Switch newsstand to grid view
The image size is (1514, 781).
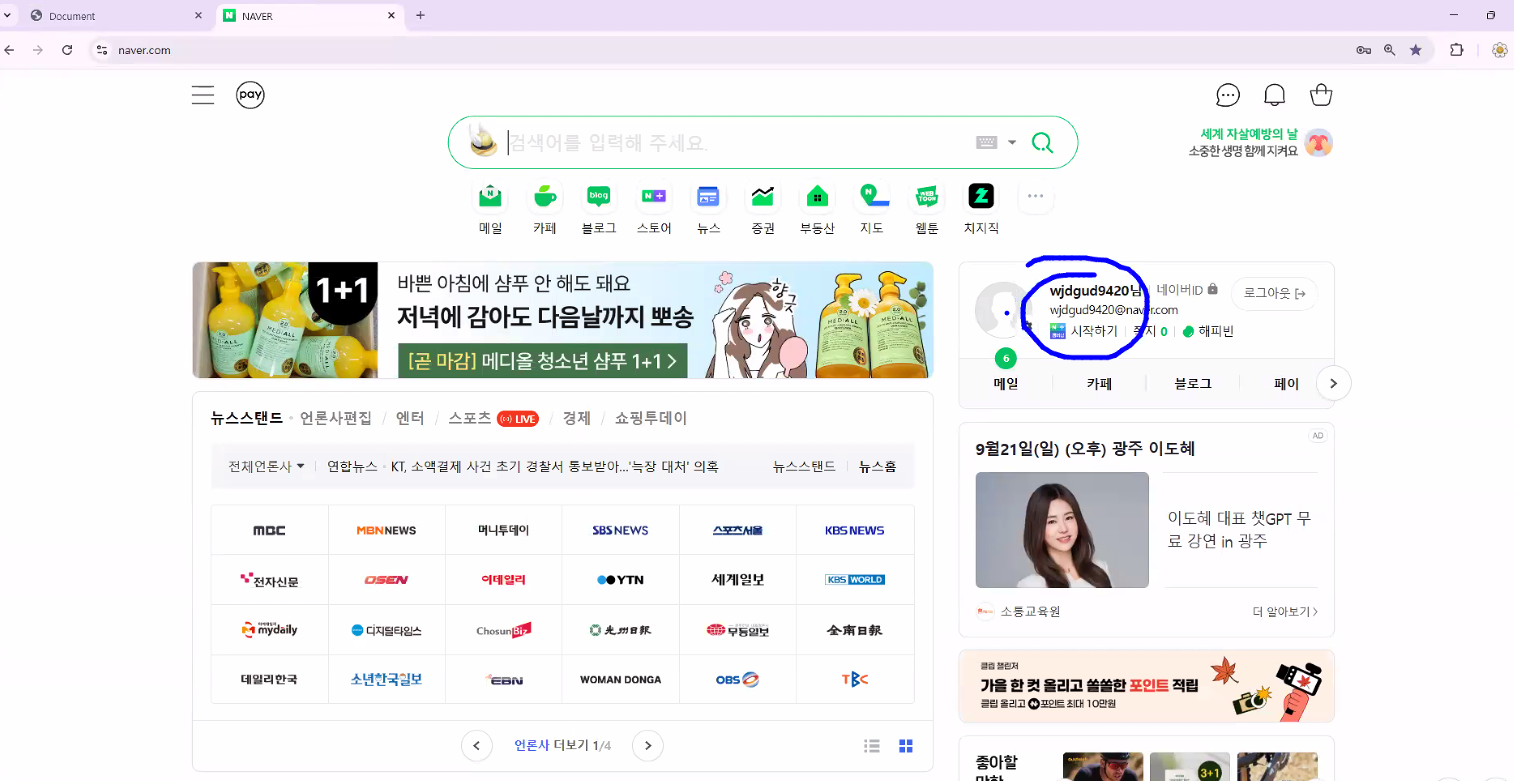click(906, 746)
